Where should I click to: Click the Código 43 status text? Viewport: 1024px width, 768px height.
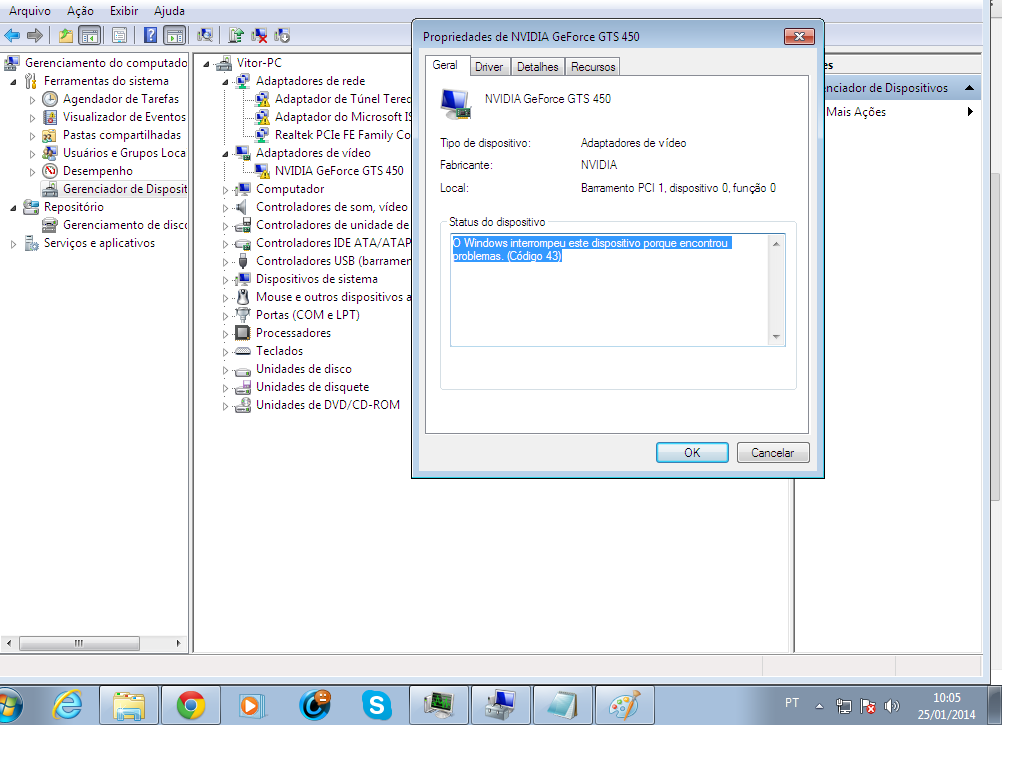tap(534, 256)
